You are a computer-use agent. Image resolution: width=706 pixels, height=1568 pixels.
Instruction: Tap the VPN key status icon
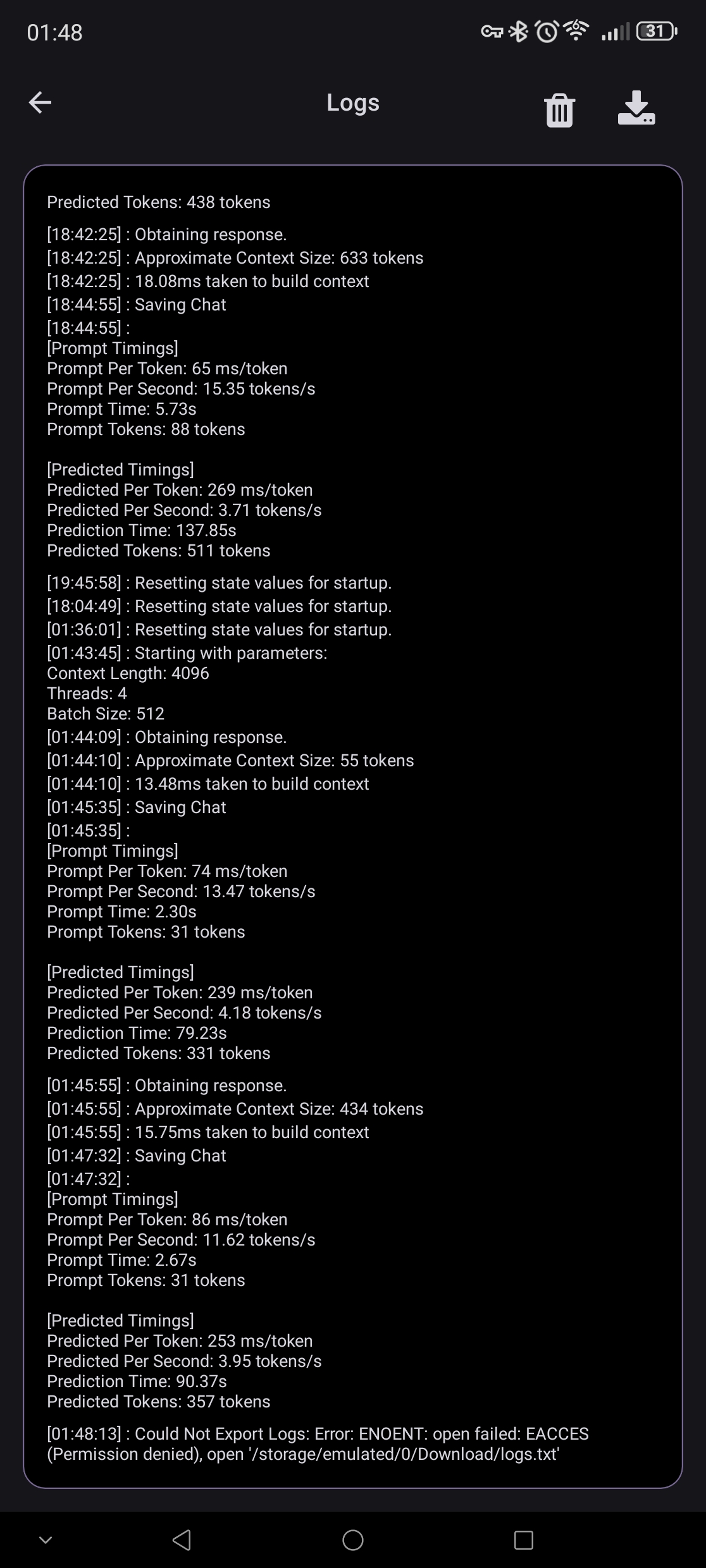(492, 31)
